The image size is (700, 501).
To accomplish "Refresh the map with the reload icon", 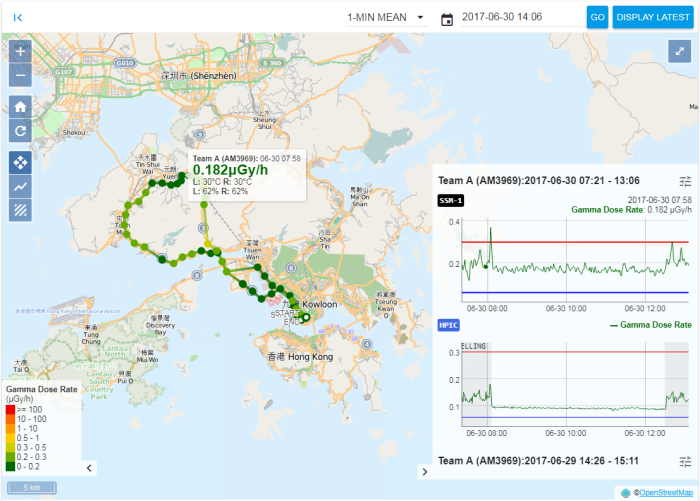I will click(20, 131).
